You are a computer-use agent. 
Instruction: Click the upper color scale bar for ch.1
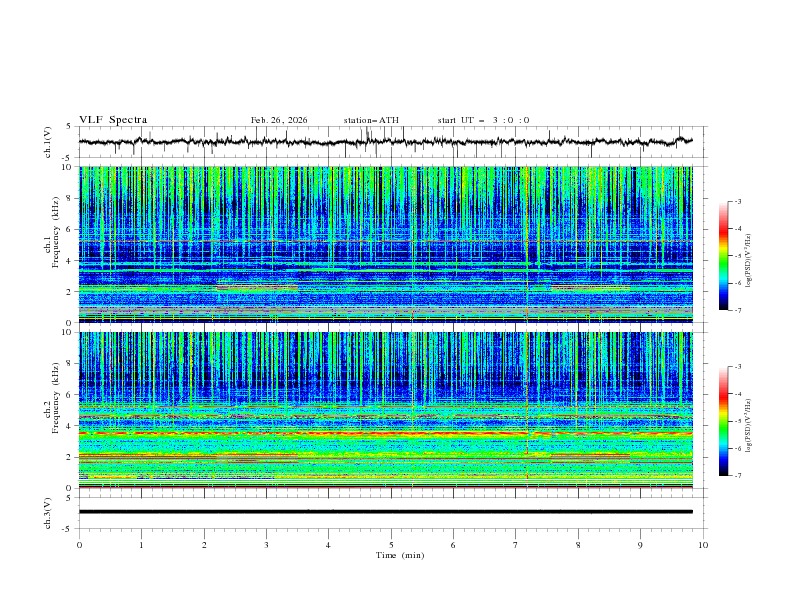tap(723, 256)
